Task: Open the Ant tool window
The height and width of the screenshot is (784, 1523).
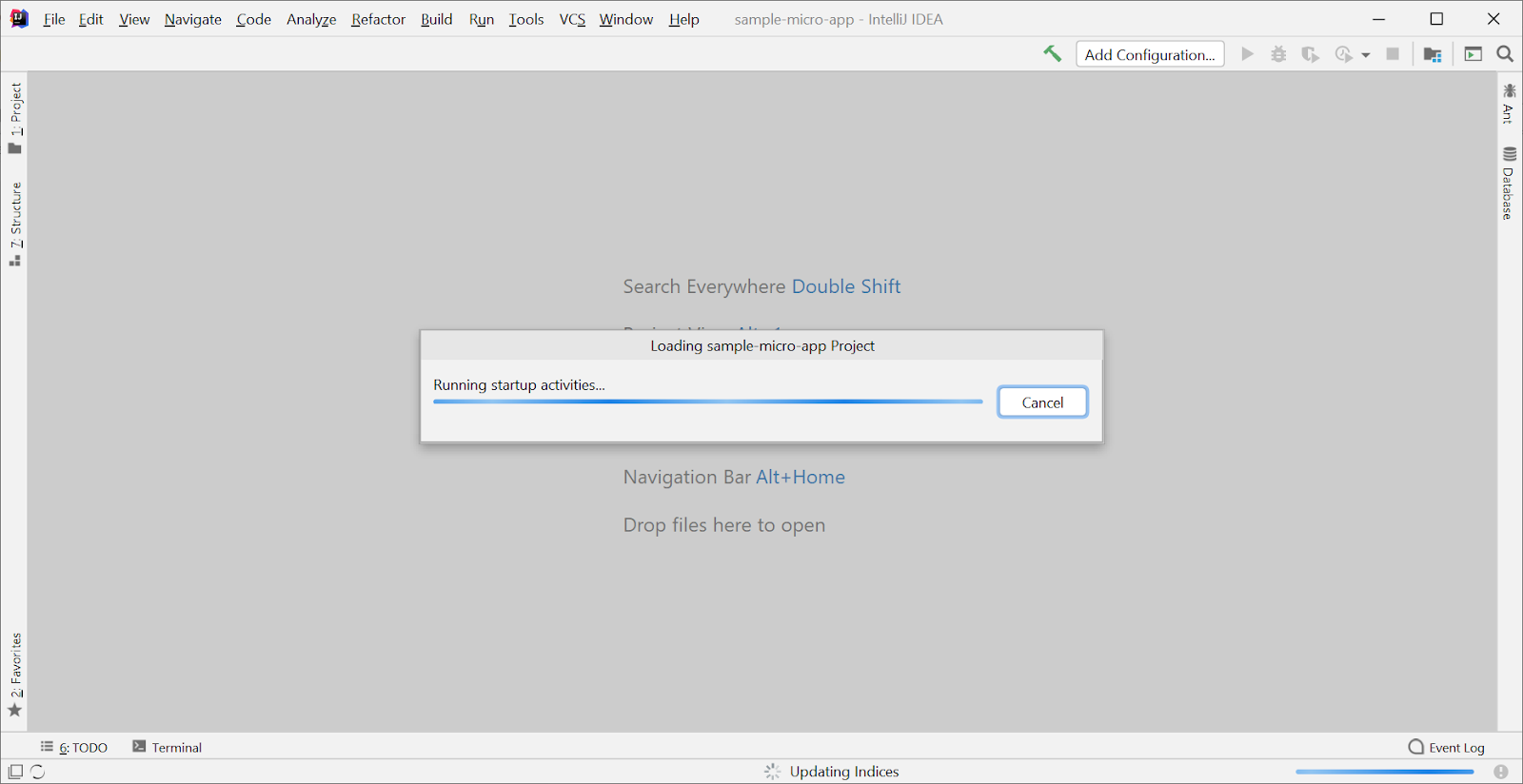Action: pyautogui.click(x=1509, y=104)
